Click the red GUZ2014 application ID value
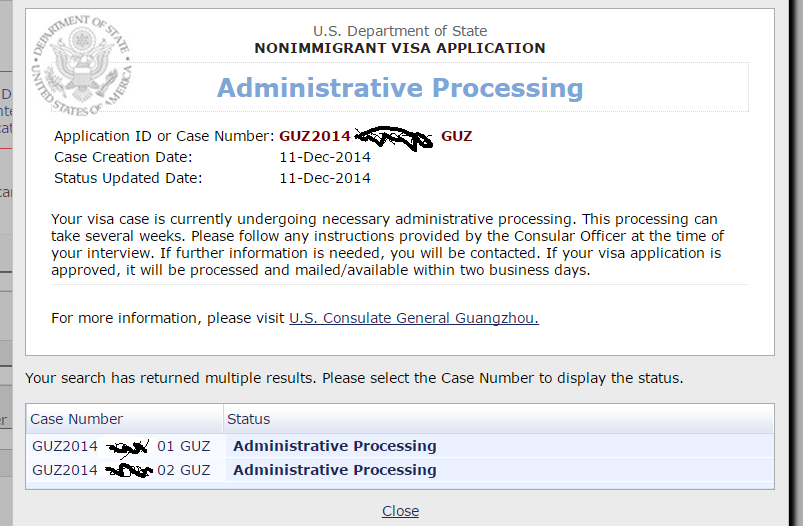The image size is (803, 526). [x=314, y=136]
